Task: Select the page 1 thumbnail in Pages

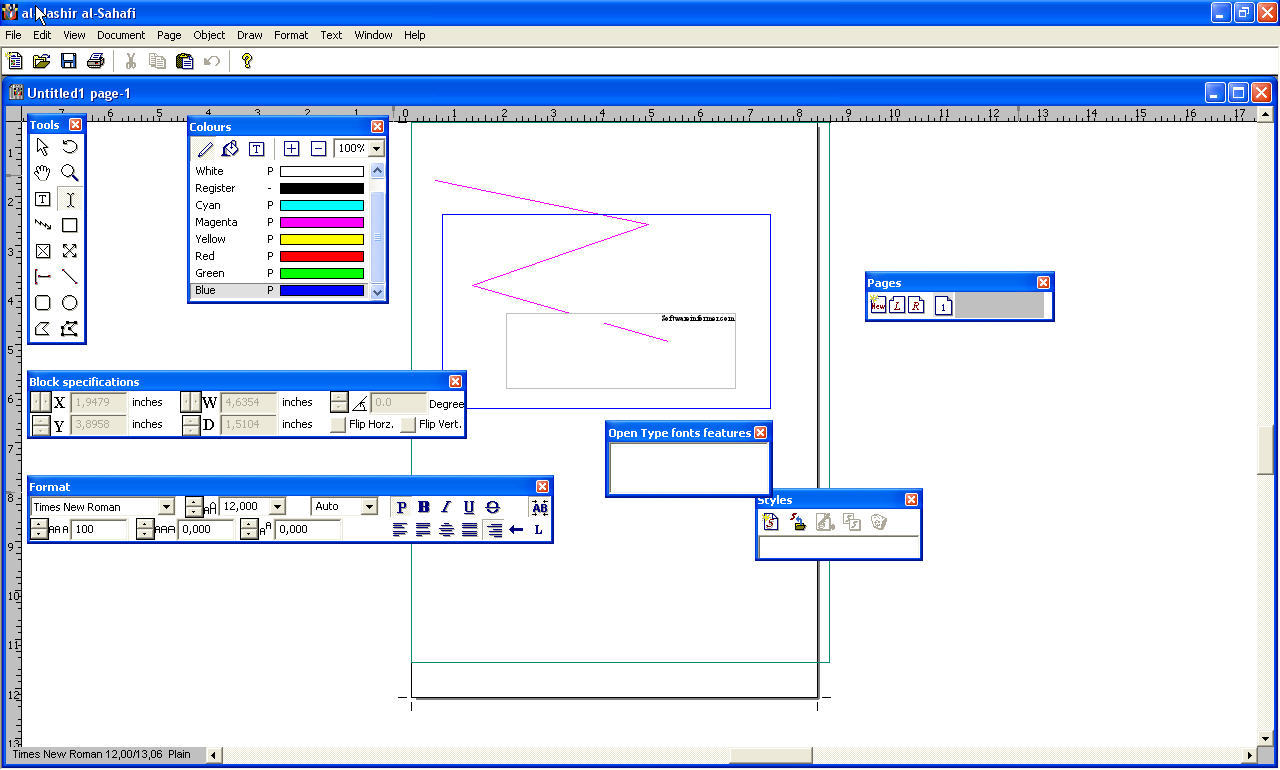Action: [943, 306]
